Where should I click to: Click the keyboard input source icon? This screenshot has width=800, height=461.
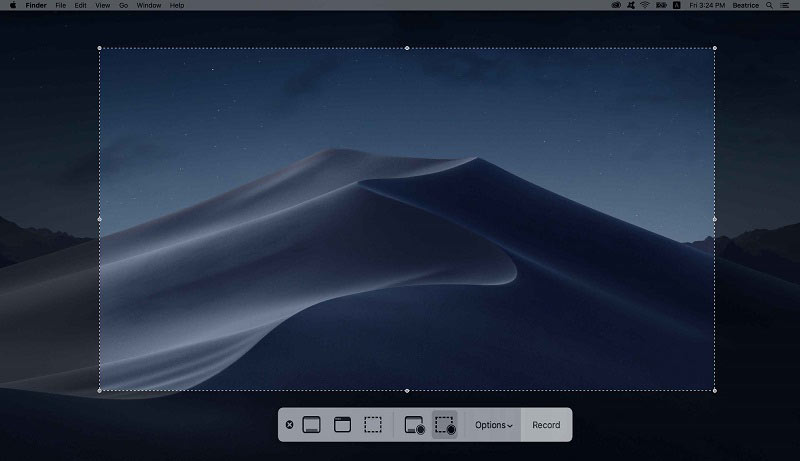coord(677,5)
